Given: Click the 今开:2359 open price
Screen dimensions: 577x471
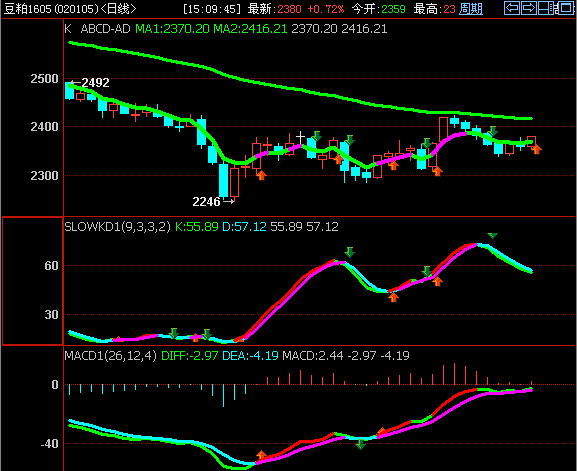Looking at the screenshot, I should pyautogui.click(x=379, y=9).
